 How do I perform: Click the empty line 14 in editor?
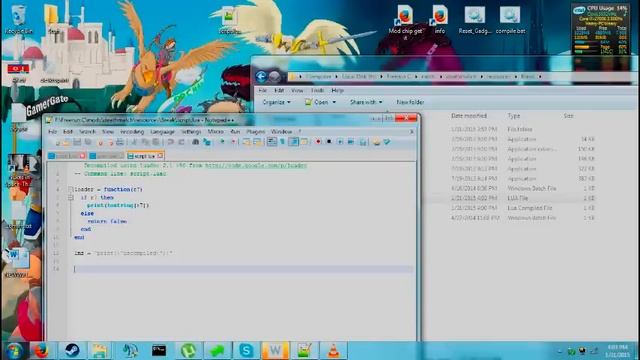[x=243, y=269]
